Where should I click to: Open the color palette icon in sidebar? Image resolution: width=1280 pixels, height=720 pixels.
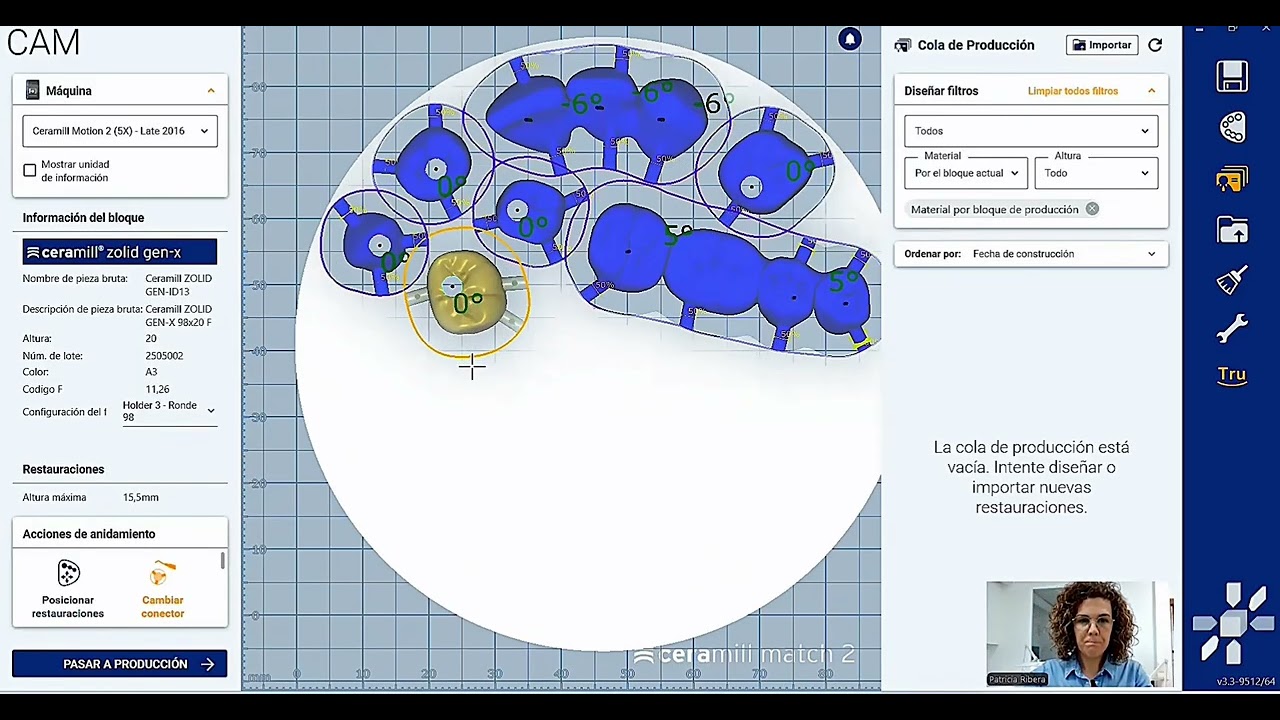click(1232, 127)
